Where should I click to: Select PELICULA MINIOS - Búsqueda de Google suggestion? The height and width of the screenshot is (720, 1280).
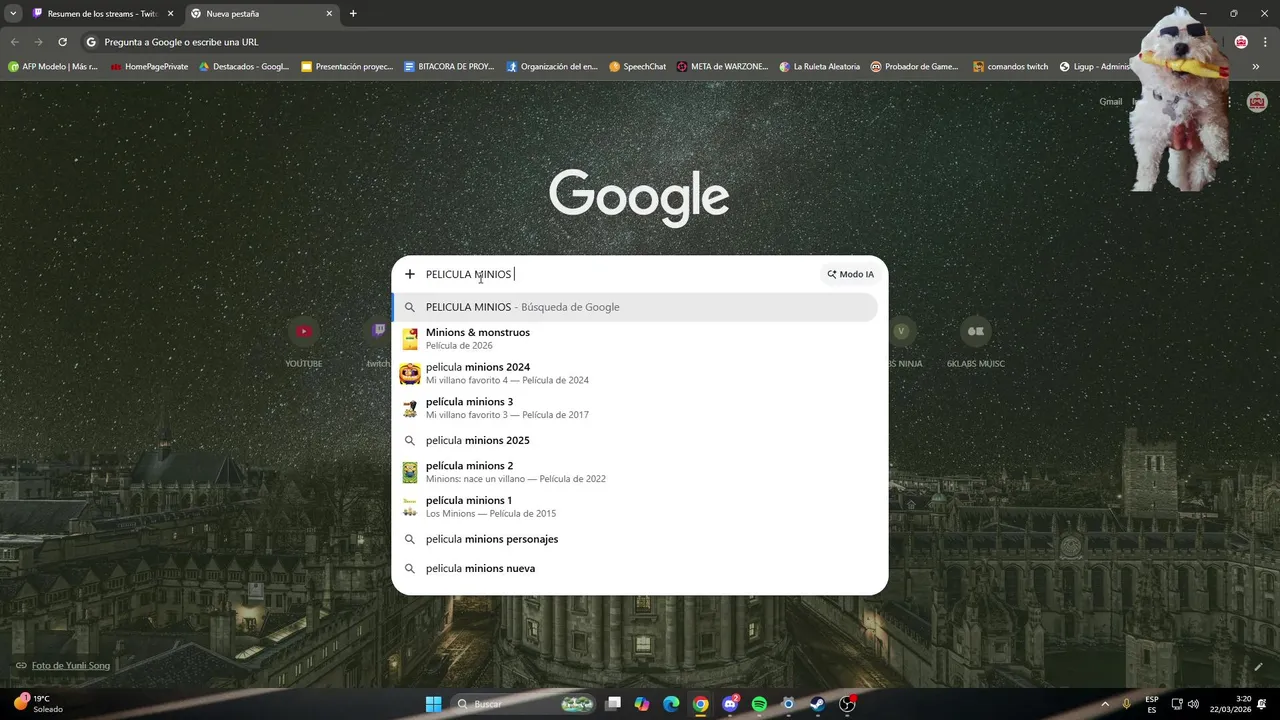[x=636, y=307]
